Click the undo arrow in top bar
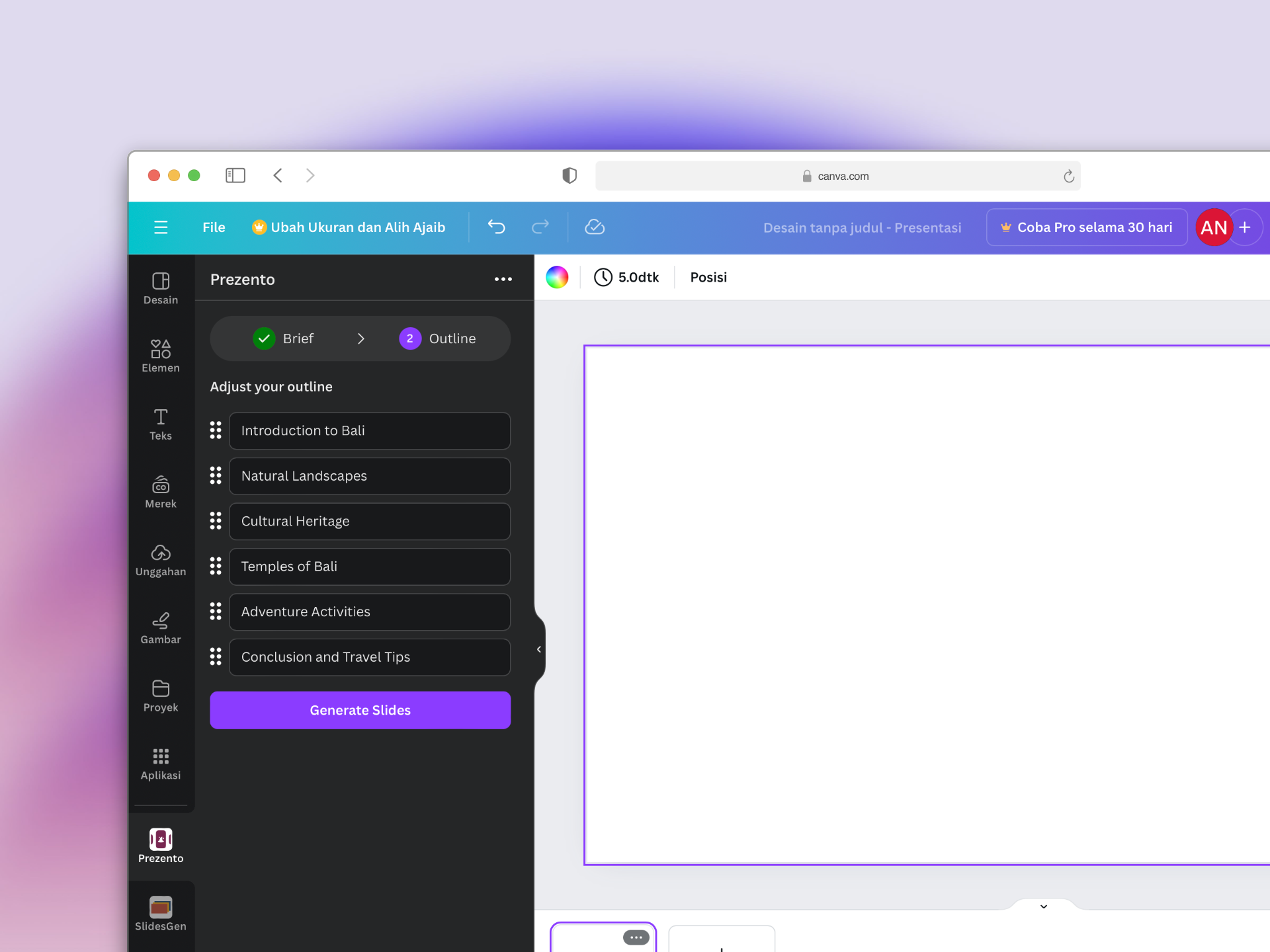Screen dimensions: 1270x952 click(496, 227)
